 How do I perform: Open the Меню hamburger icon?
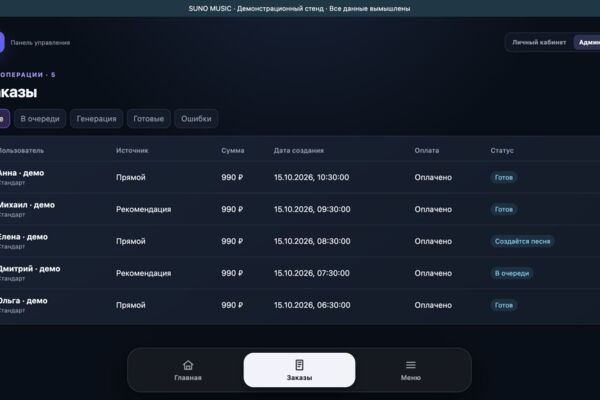(x=411, y=365)
